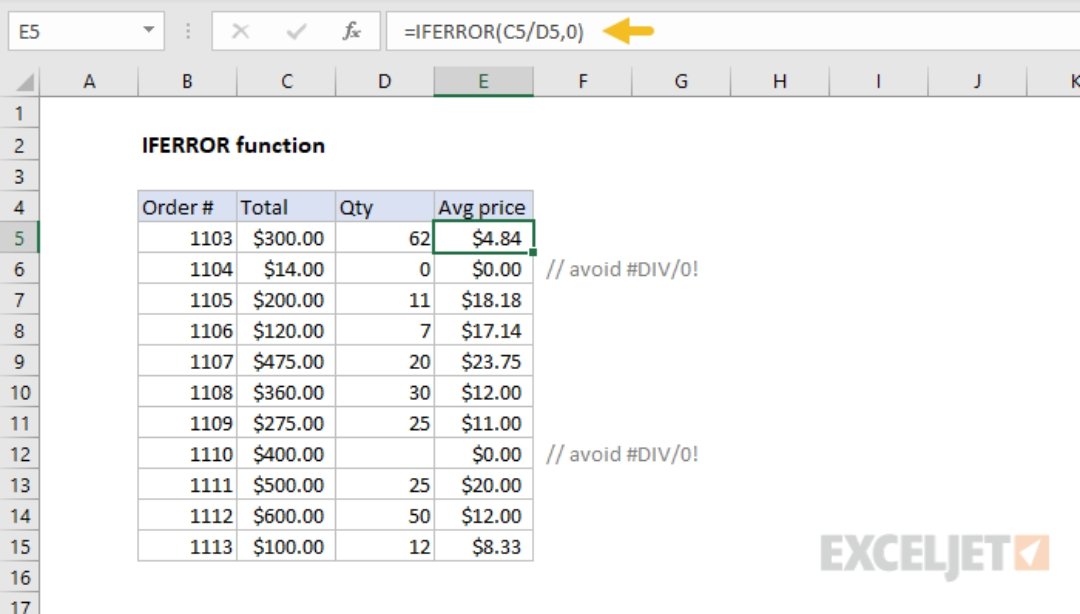This screenshot has height=614, width=1080.
Task: Click the Cancel X icon in formula bar
Action: (240, 32)
